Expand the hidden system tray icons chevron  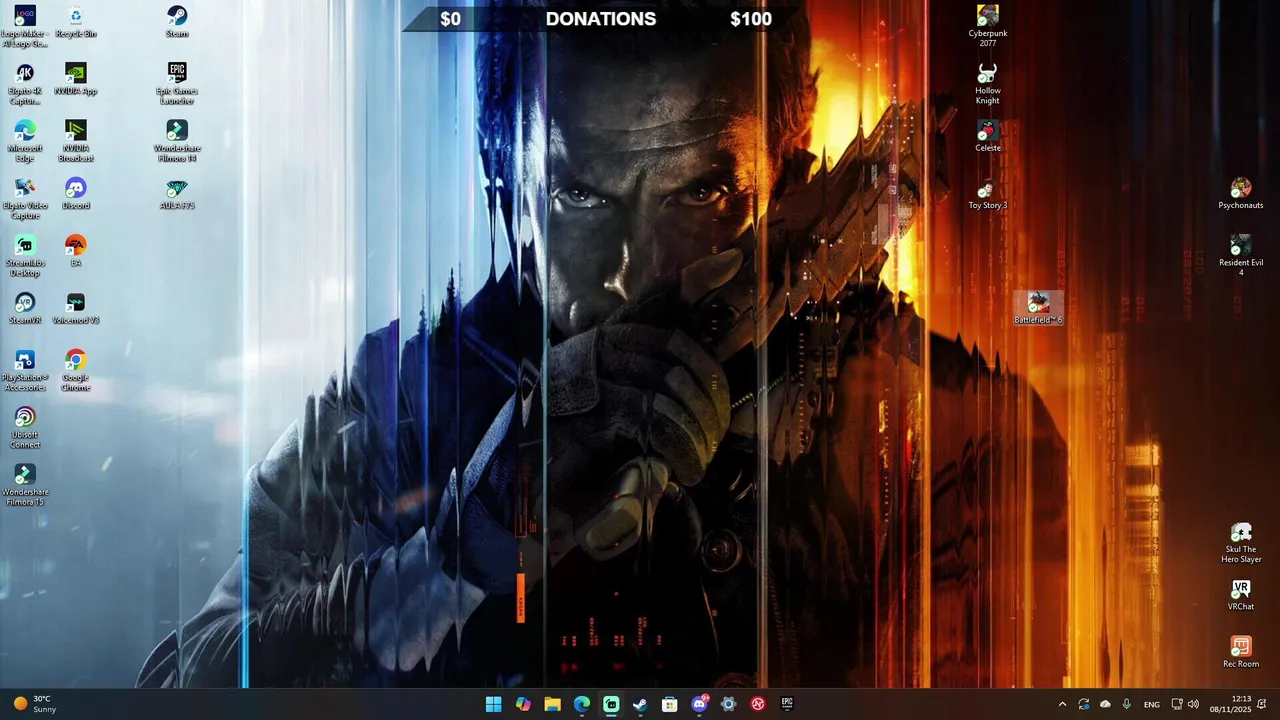coord(1062,704)
